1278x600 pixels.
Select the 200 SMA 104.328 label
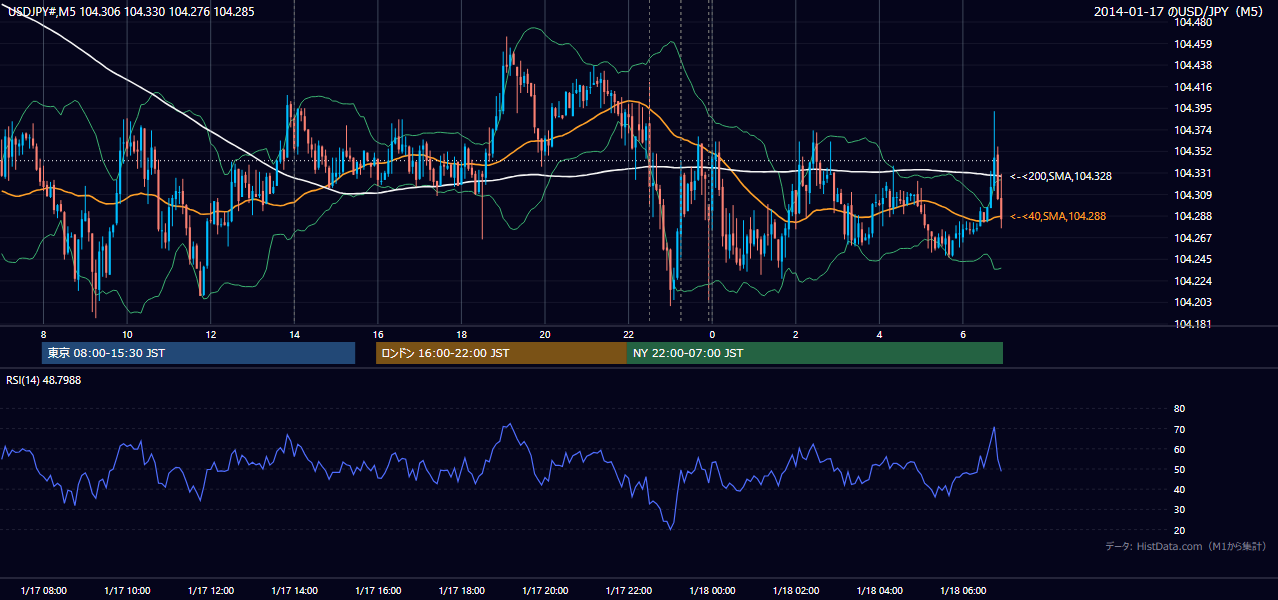coord(1061,176)
